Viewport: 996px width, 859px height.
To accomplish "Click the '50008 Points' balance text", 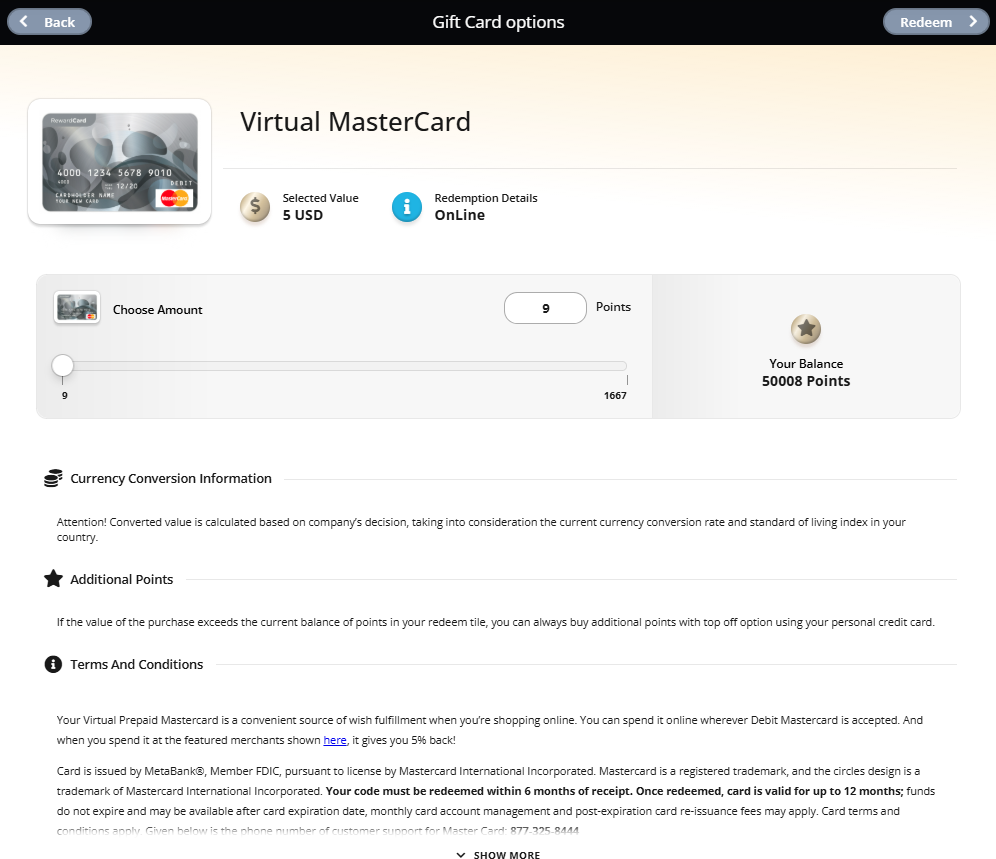I will point(806,381).
